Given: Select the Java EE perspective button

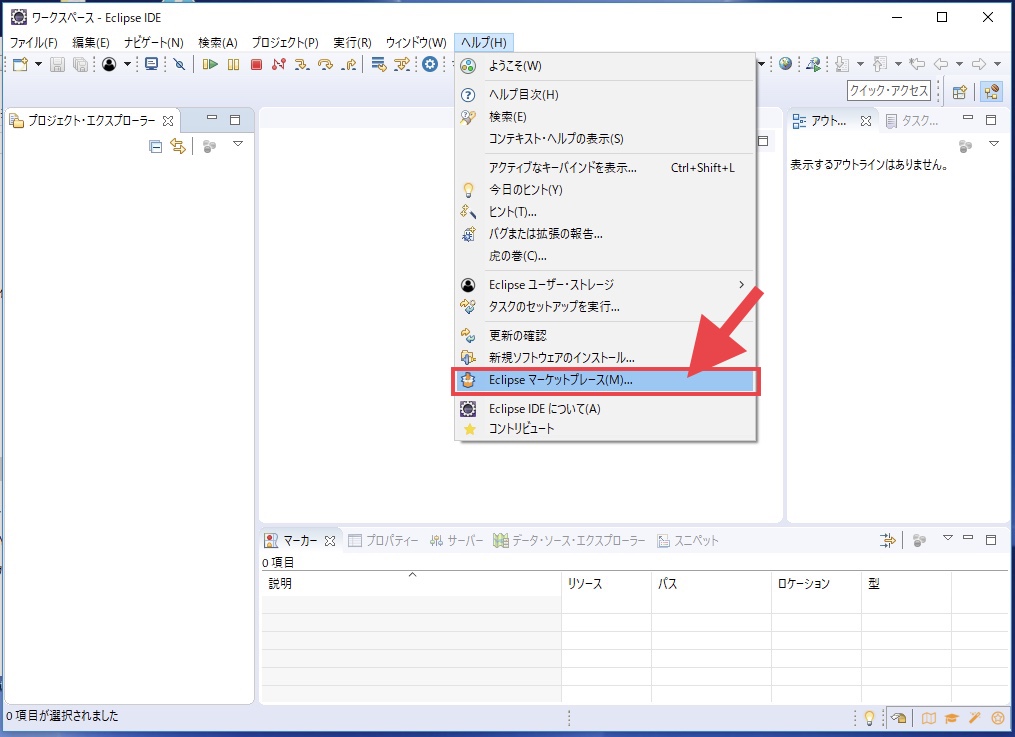Looking at the screenshot, I should pyautogui.click(x=991, y=92).
